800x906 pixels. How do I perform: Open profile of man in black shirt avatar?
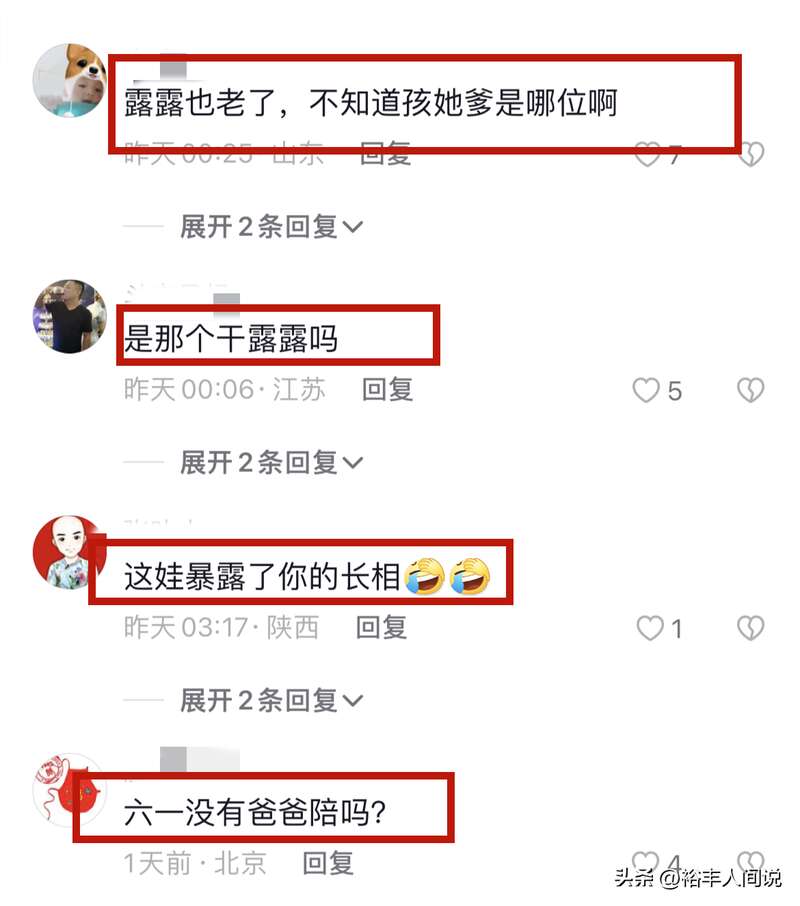69,317
